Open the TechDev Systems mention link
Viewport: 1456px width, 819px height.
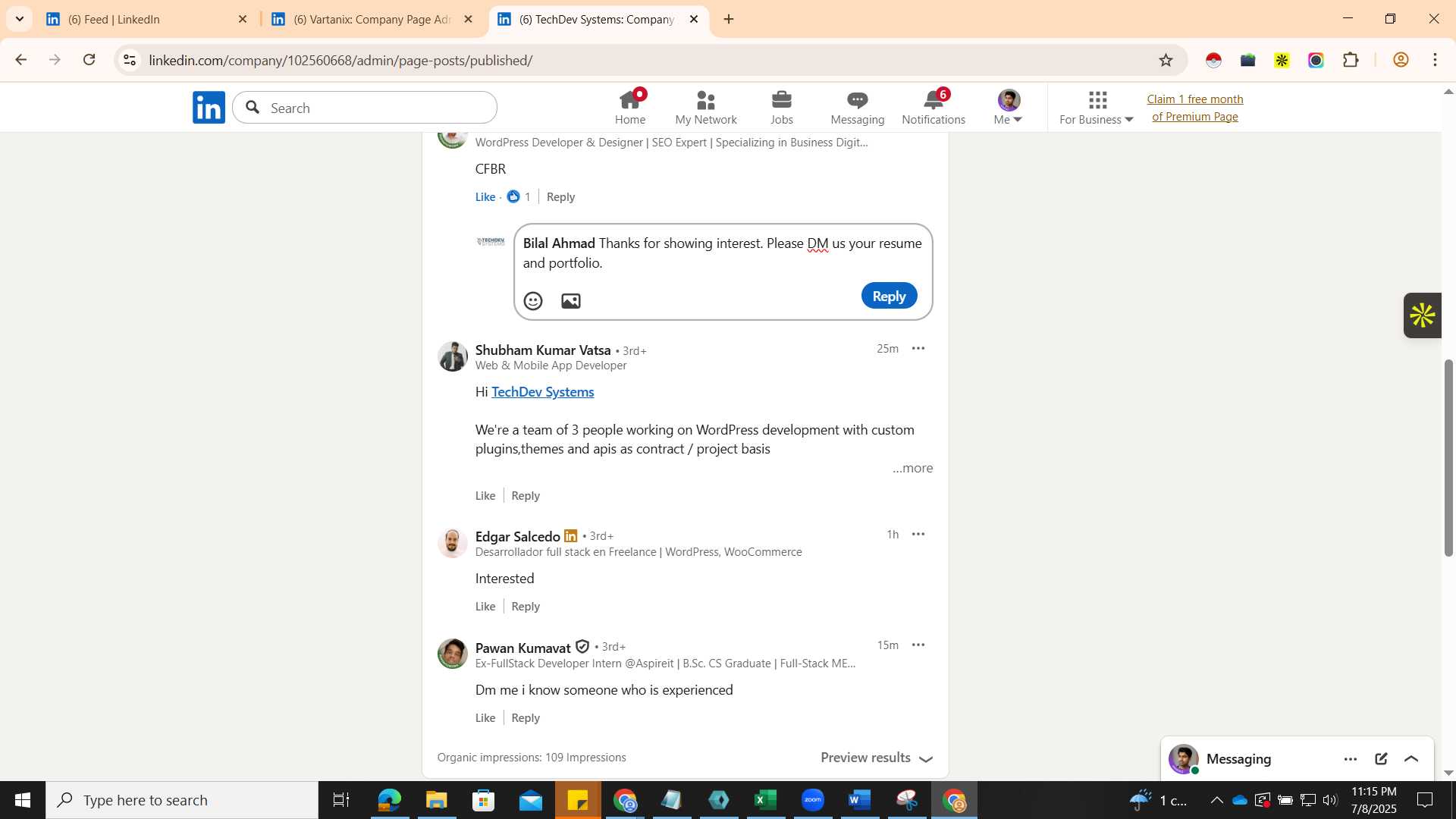542,392
